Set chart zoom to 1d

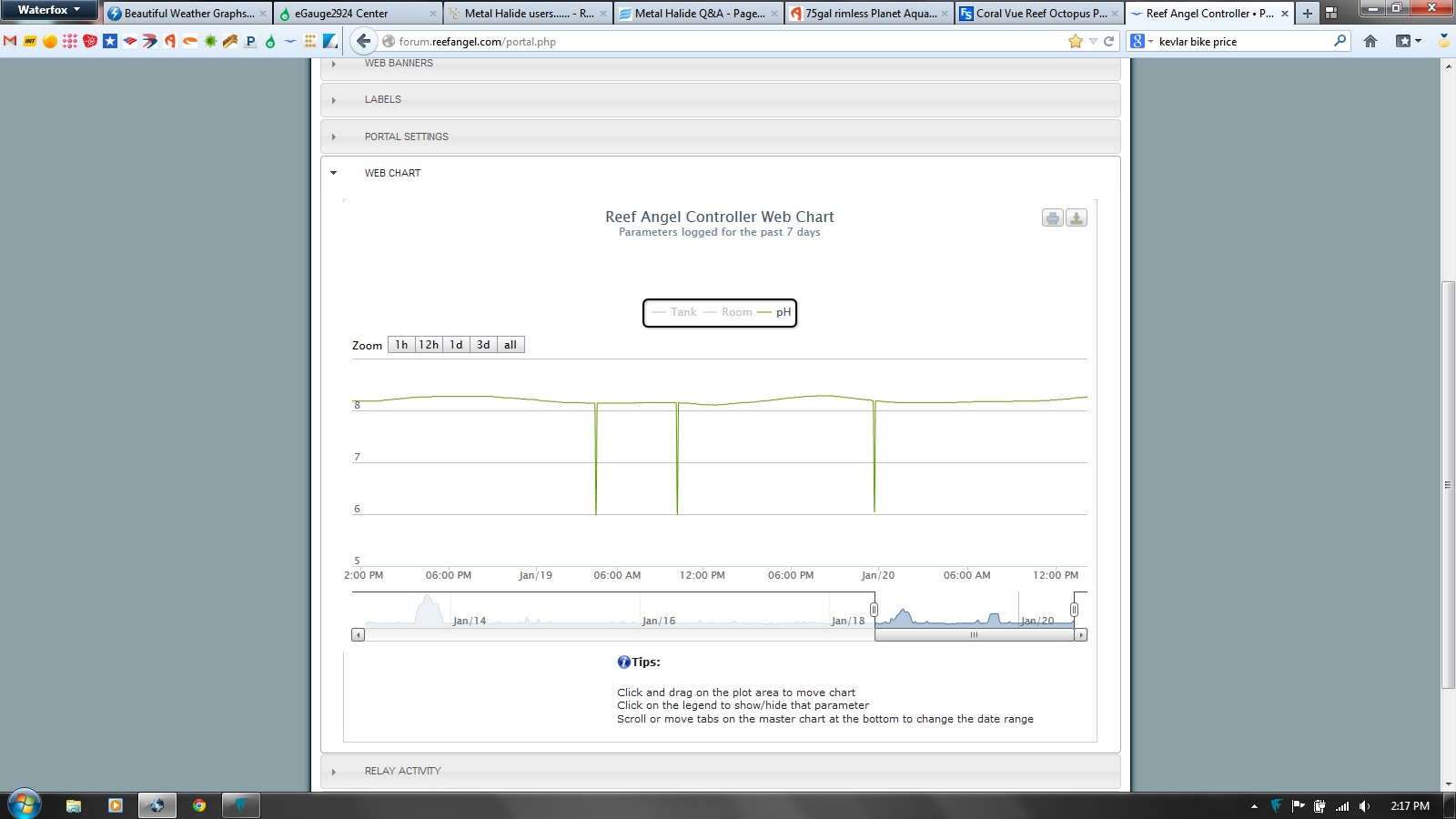[456, 345]
